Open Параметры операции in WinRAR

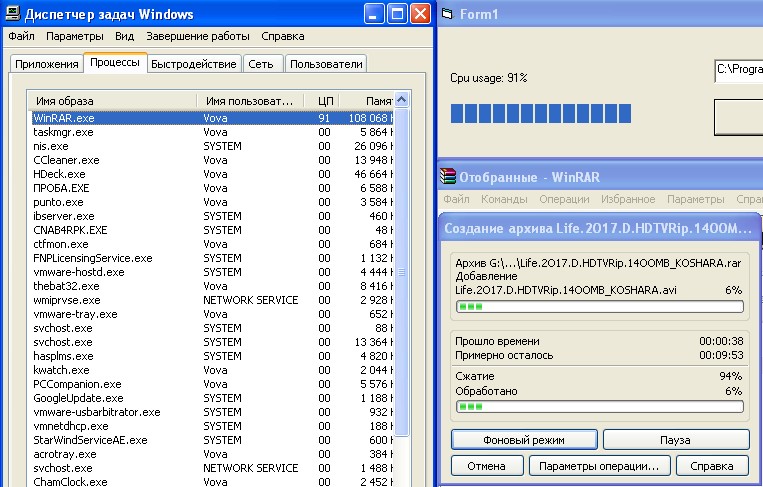tap(600, 466)
